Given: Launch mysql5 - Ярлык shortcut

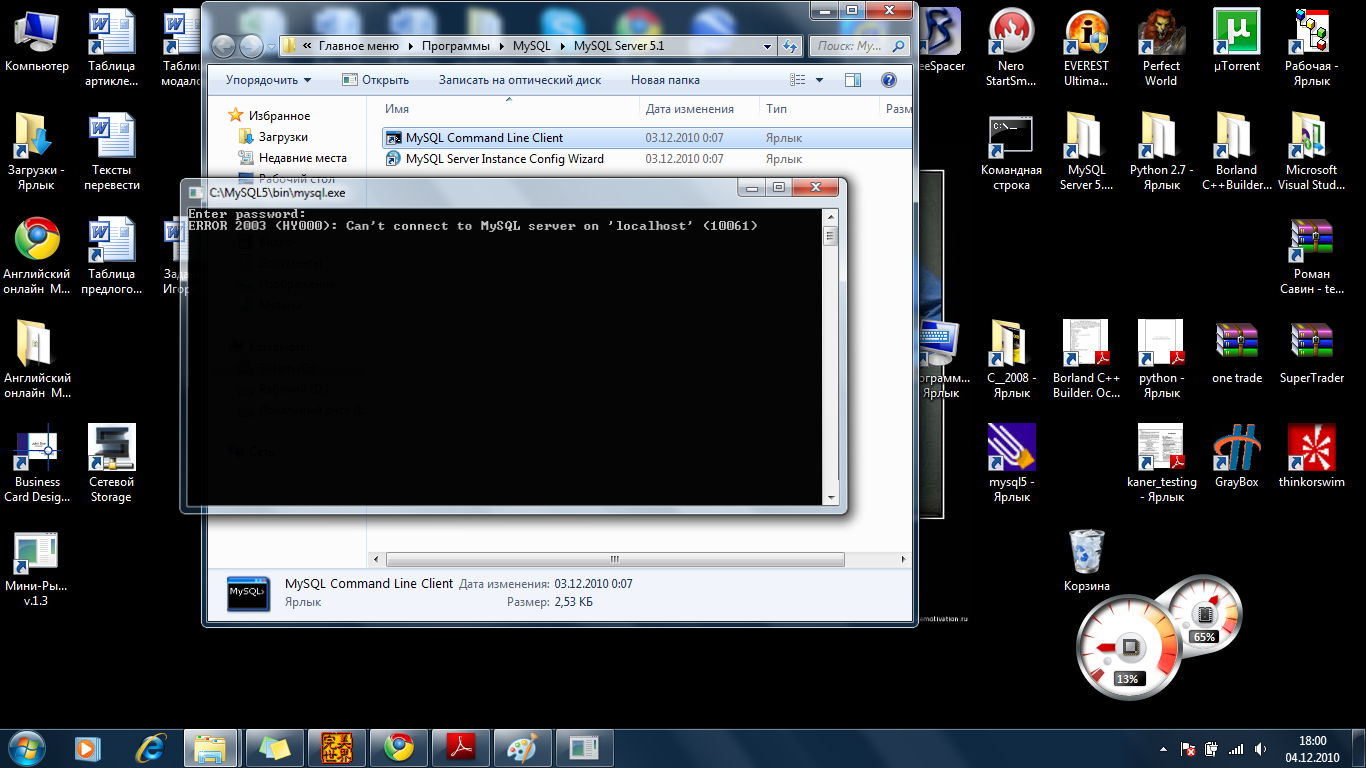Looking at the screenshot, I should [x=1011, y=463].
